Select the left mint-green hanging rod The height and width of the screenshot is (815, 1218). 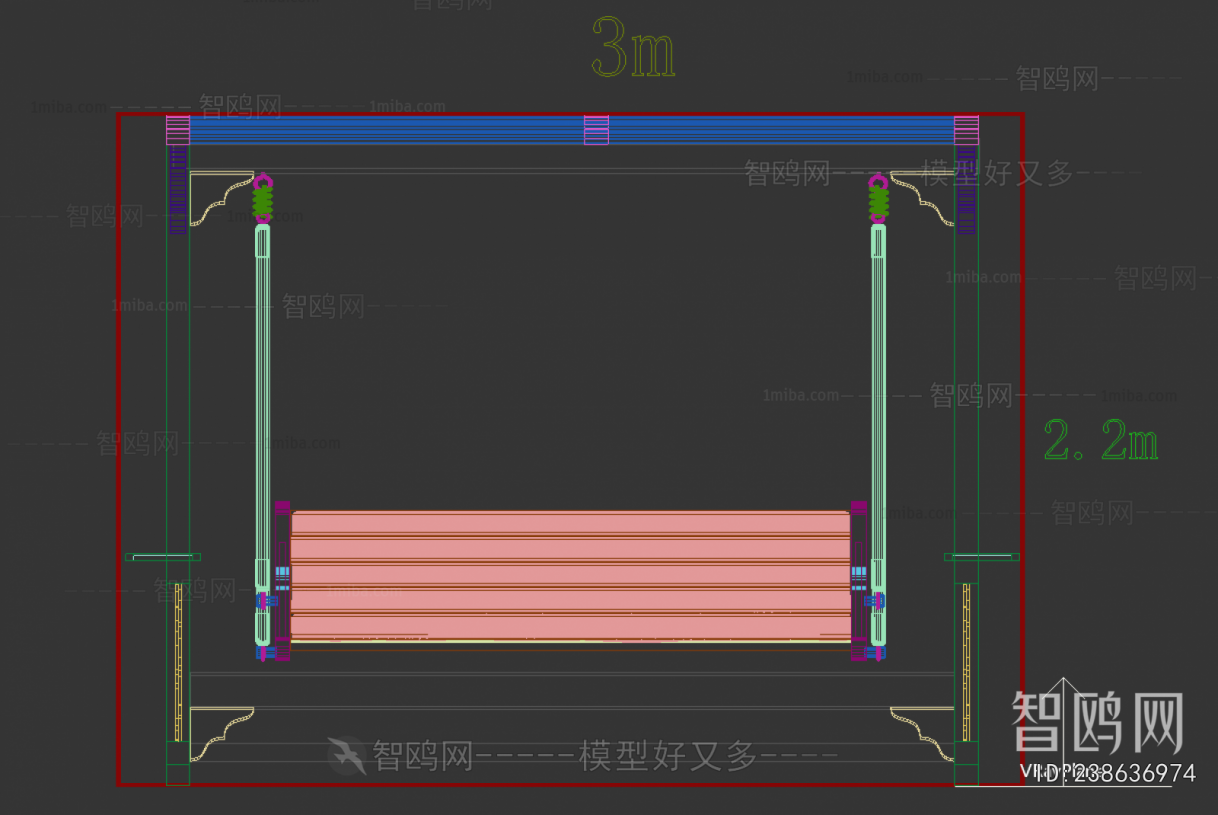pyautogui.click(x=262, y=400)
